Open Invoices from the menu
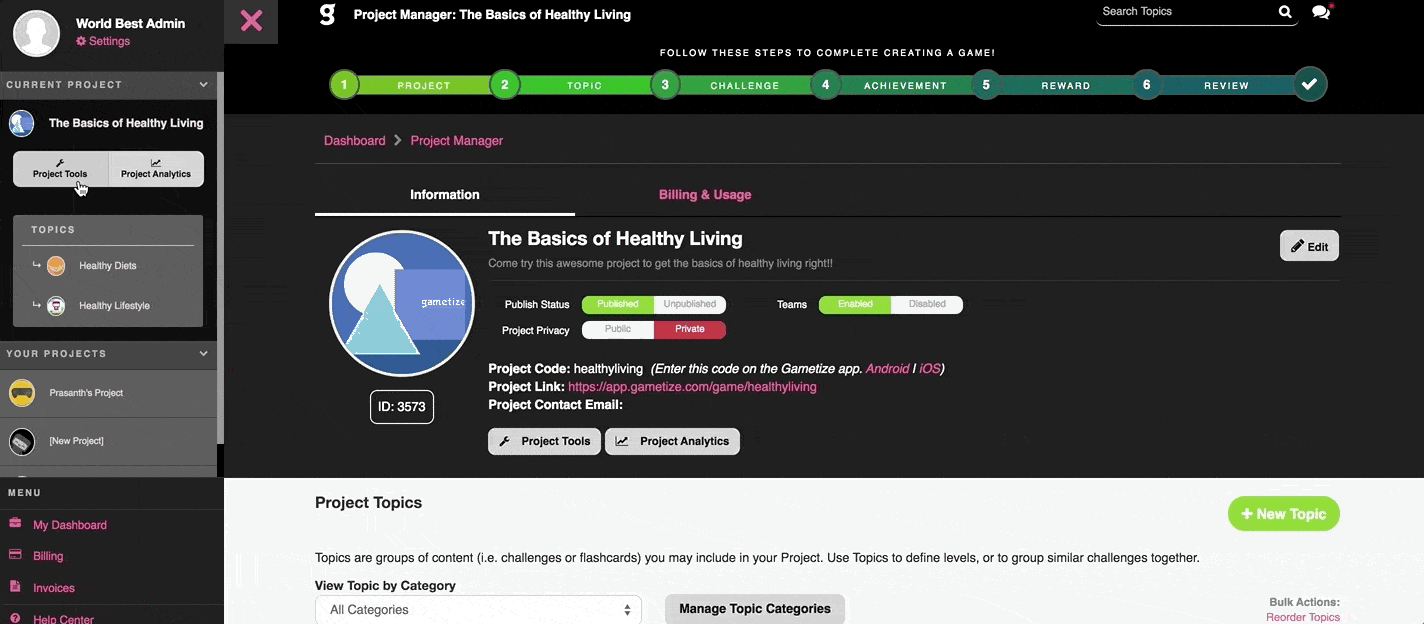Screen dimensions: 1424x624 click(x=54, y=588)
